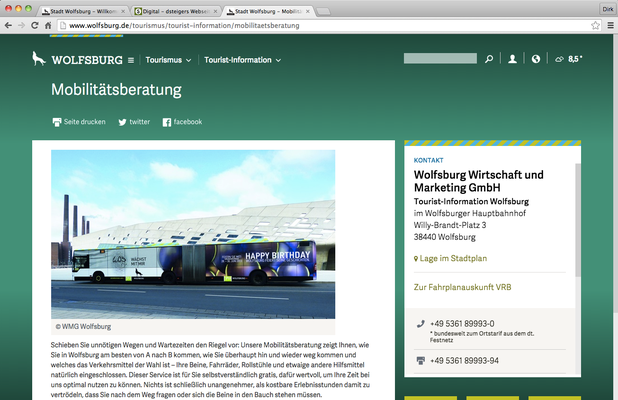Click the KONTAKT label

428,160
